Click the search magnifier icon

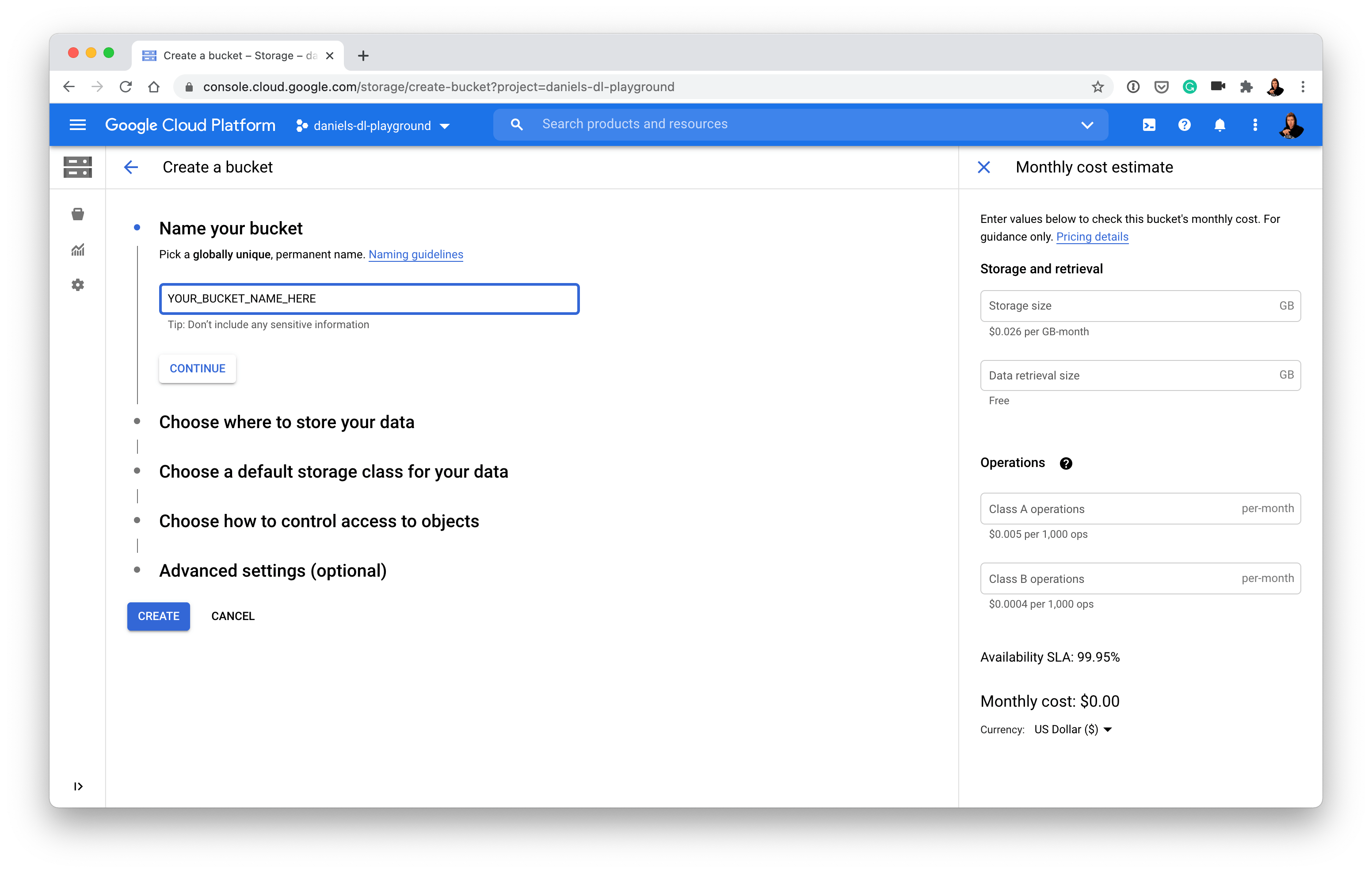516,124
